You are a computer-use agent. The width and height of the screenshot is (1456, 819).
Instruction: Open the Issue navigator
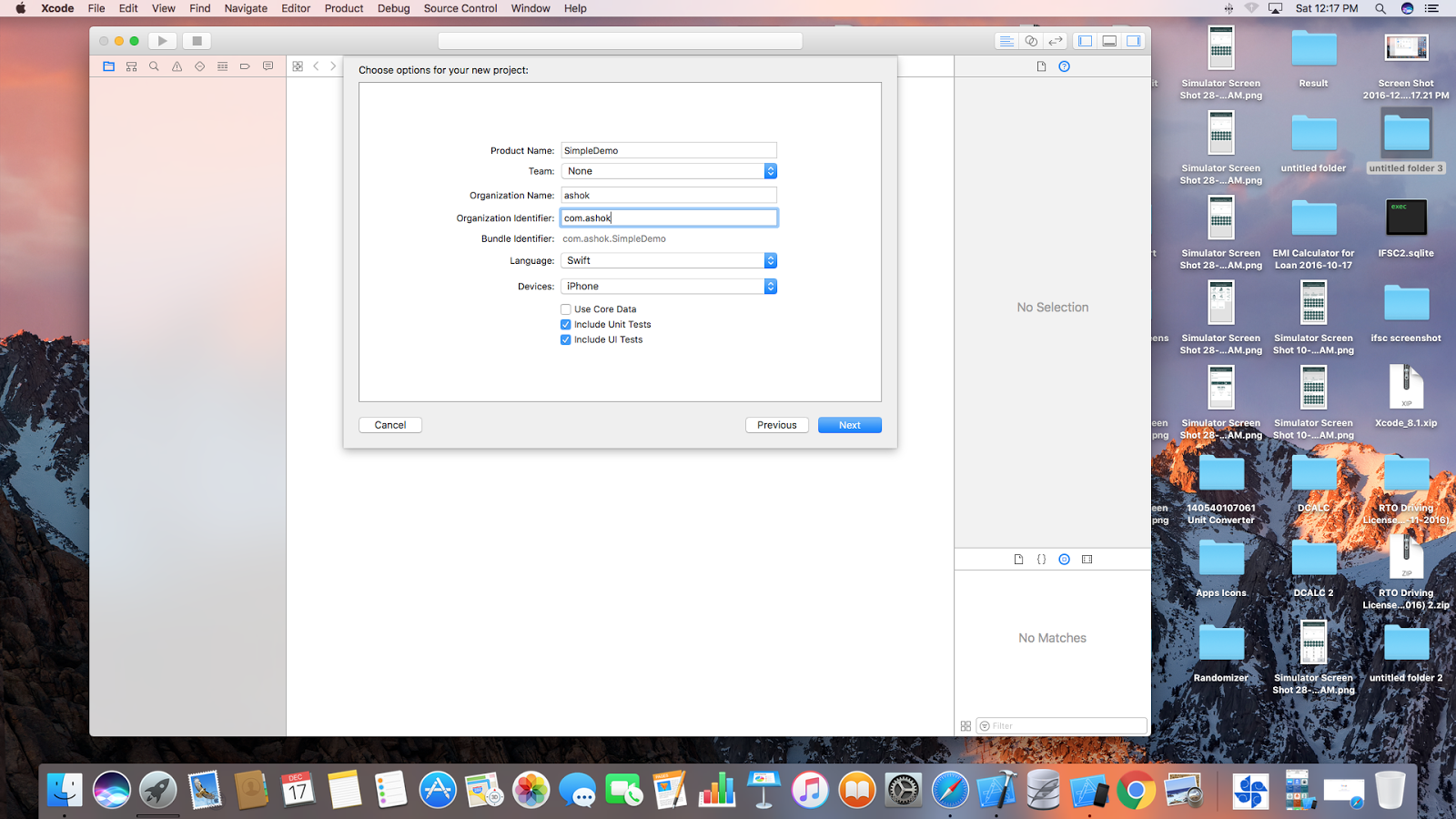(x=177, y=66)
